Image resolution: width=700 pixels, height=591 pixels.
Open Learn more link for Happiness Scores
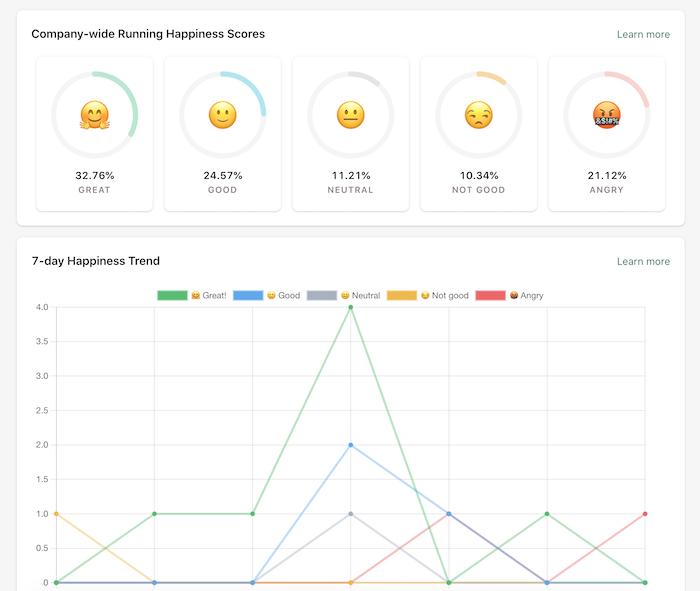pos(643,34)
